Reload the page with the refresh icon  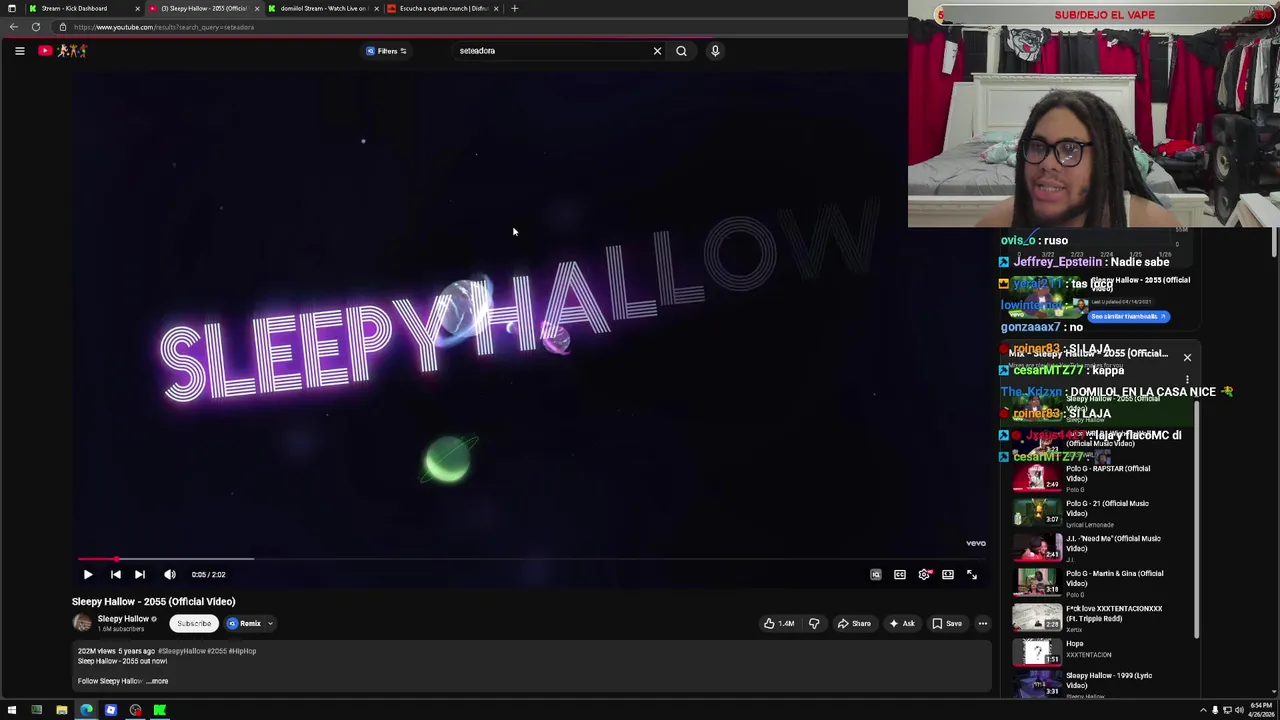36,27
